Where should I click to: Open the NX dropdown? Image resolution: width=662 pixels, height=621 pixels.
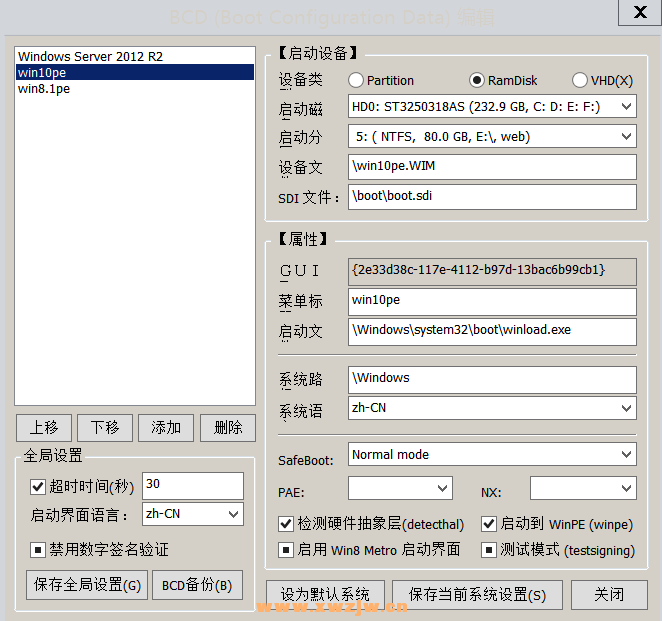pyautogui.click(x=583, y=488)
